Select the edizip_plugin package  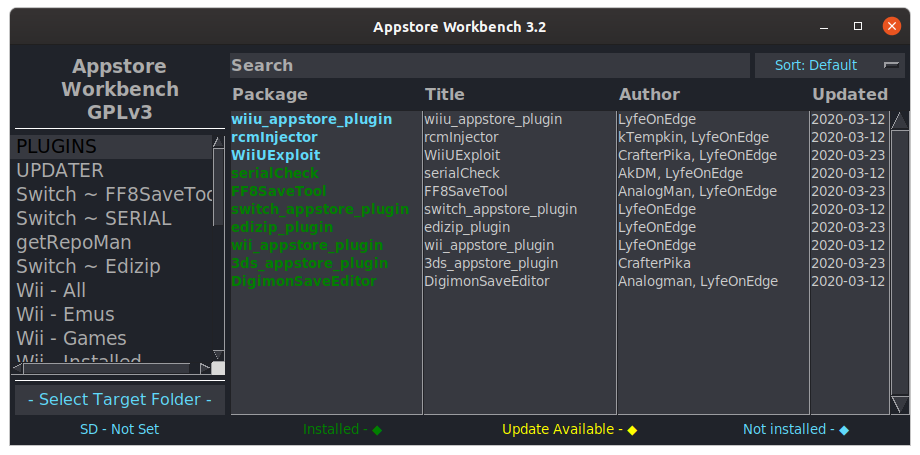click(x=282, y=227)
